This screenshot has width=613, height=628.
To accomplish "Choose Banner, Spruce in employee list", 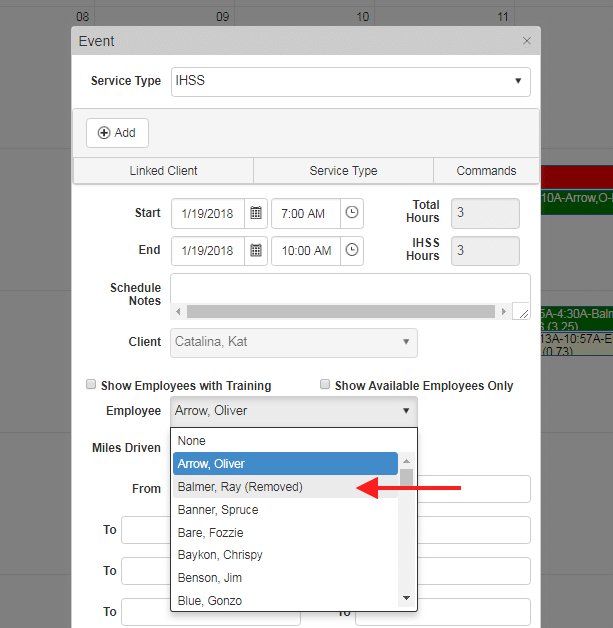I will 217,510.
